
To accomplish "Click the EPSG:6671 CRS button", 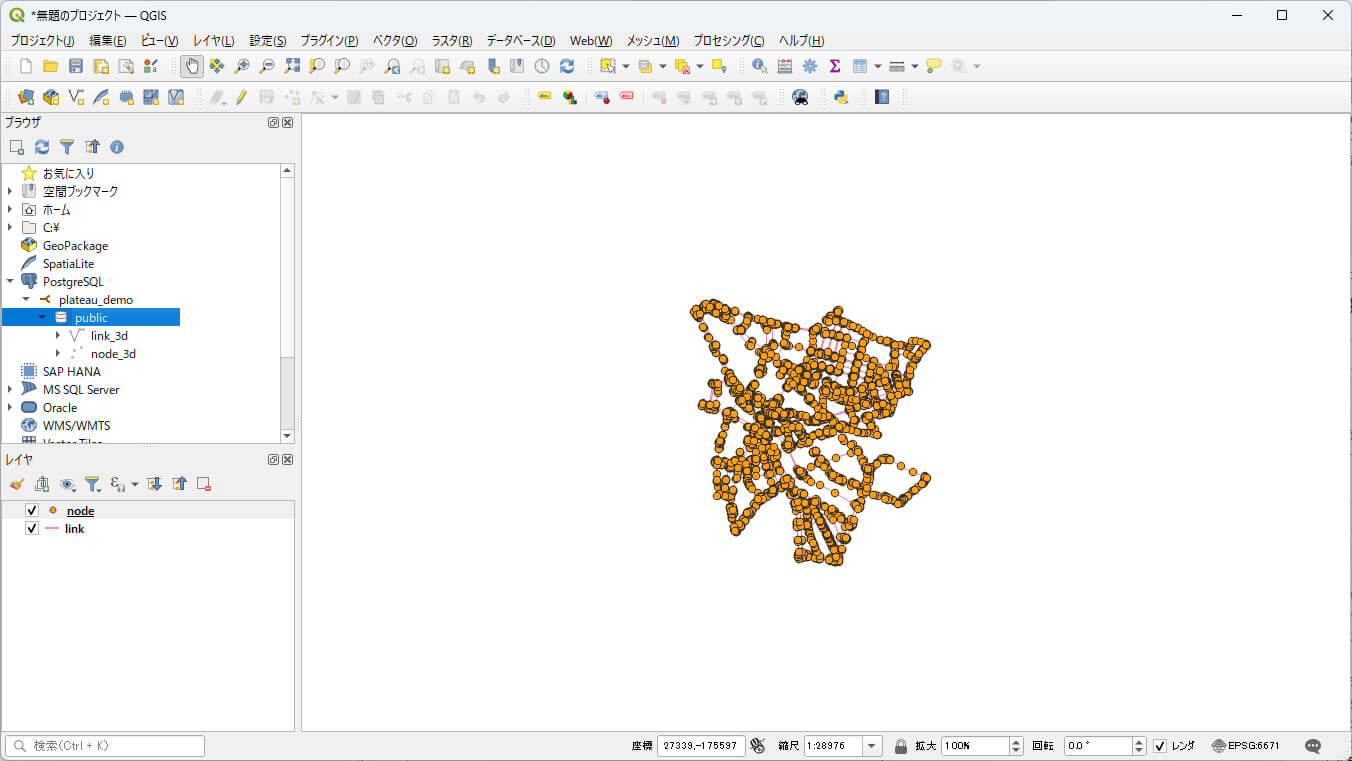I will coord(1245,746).
